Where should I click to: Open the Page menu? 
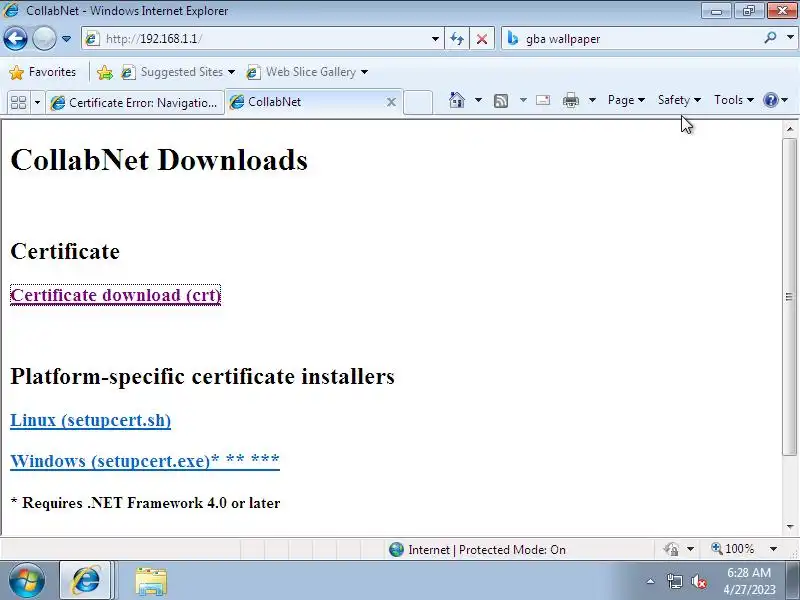point(626,100)
